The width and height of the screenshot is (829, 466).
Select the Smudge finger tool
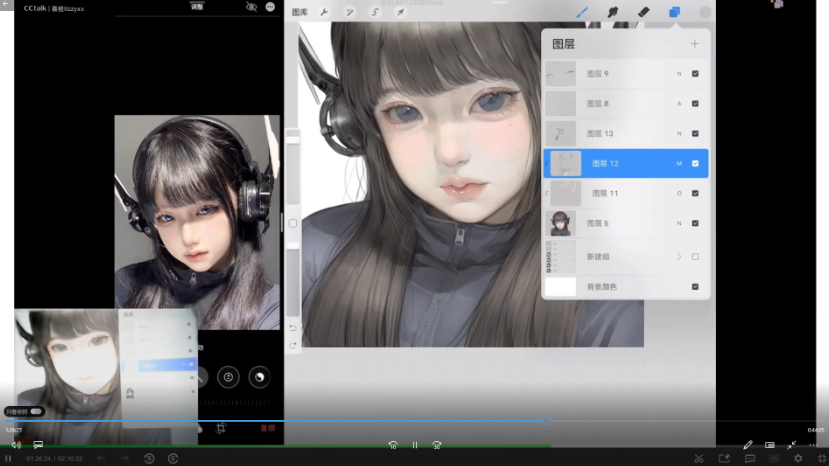click(613, 12)
